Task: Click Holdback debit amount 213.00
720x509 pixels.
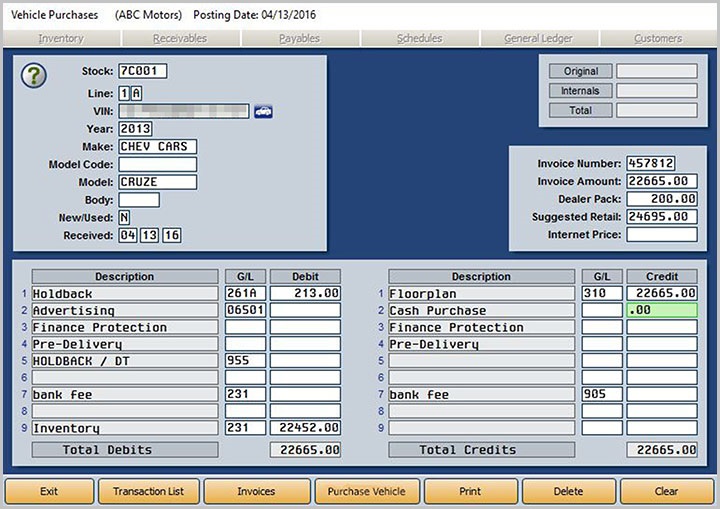Action: [305, 293]
